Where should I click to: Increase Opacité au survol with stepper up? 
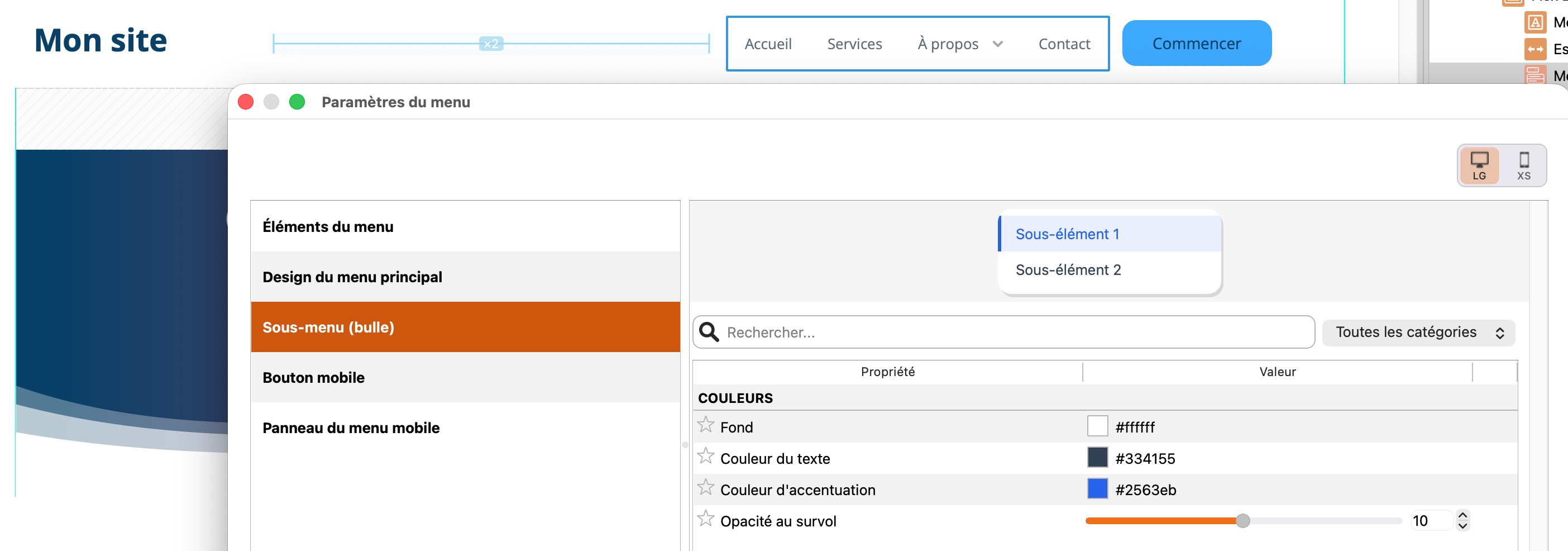(1462, 516)
